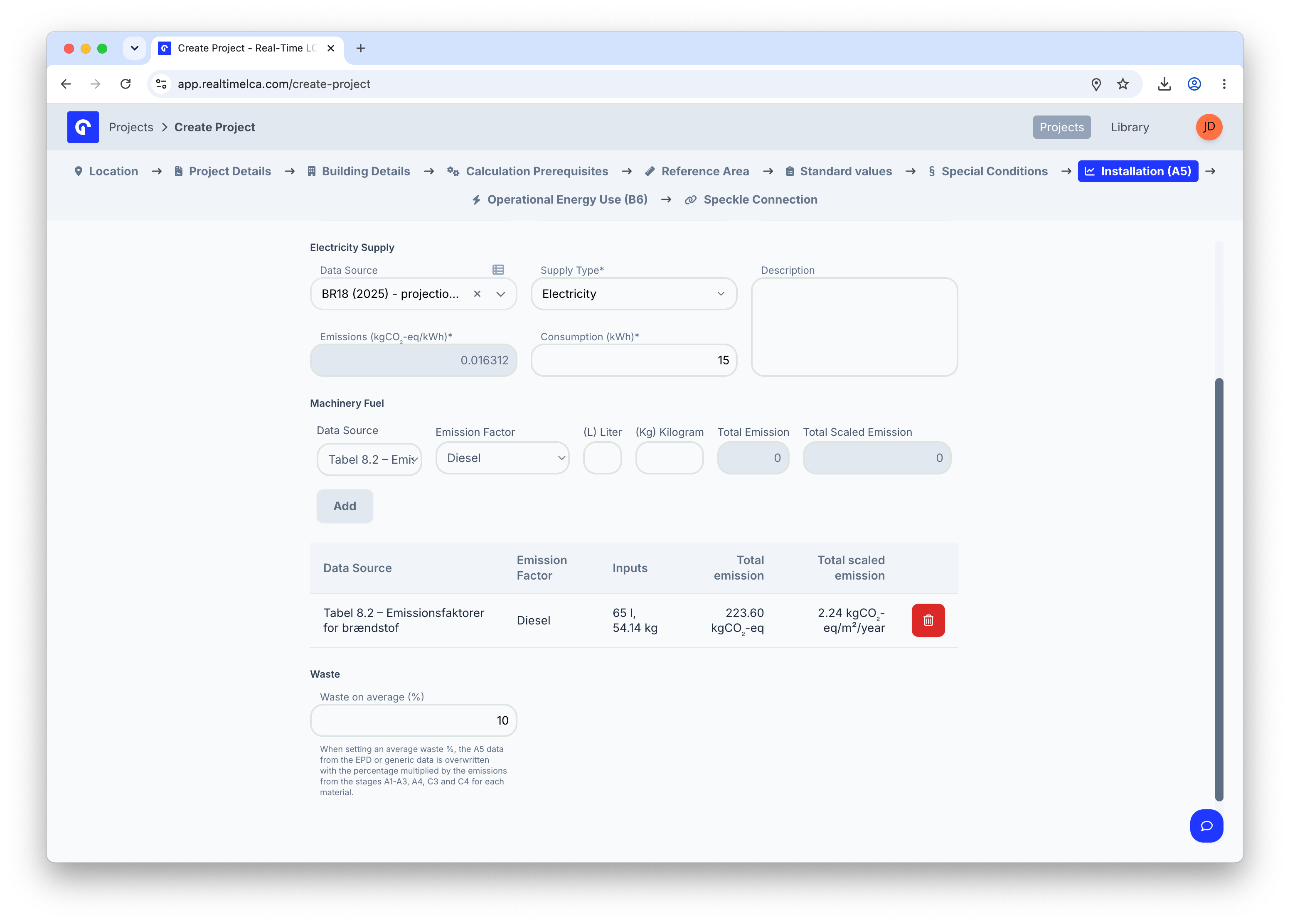Select the Installation (A5) step

tap(1137, 171)
